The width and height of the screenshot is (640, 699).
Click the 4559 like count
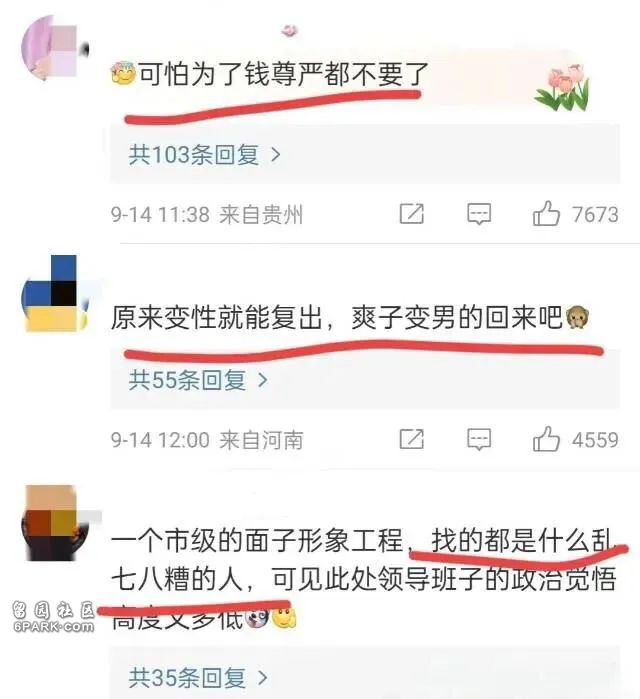click(x=595, y=440)
